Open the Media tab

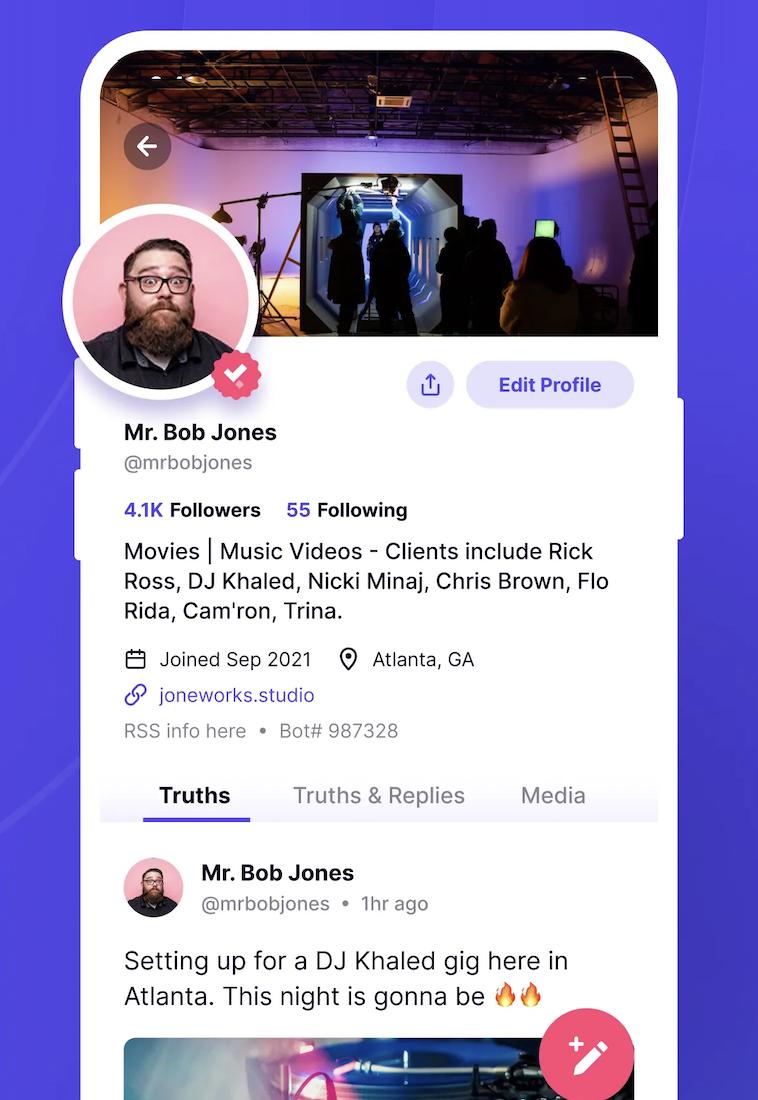click(x=553, y=796)
